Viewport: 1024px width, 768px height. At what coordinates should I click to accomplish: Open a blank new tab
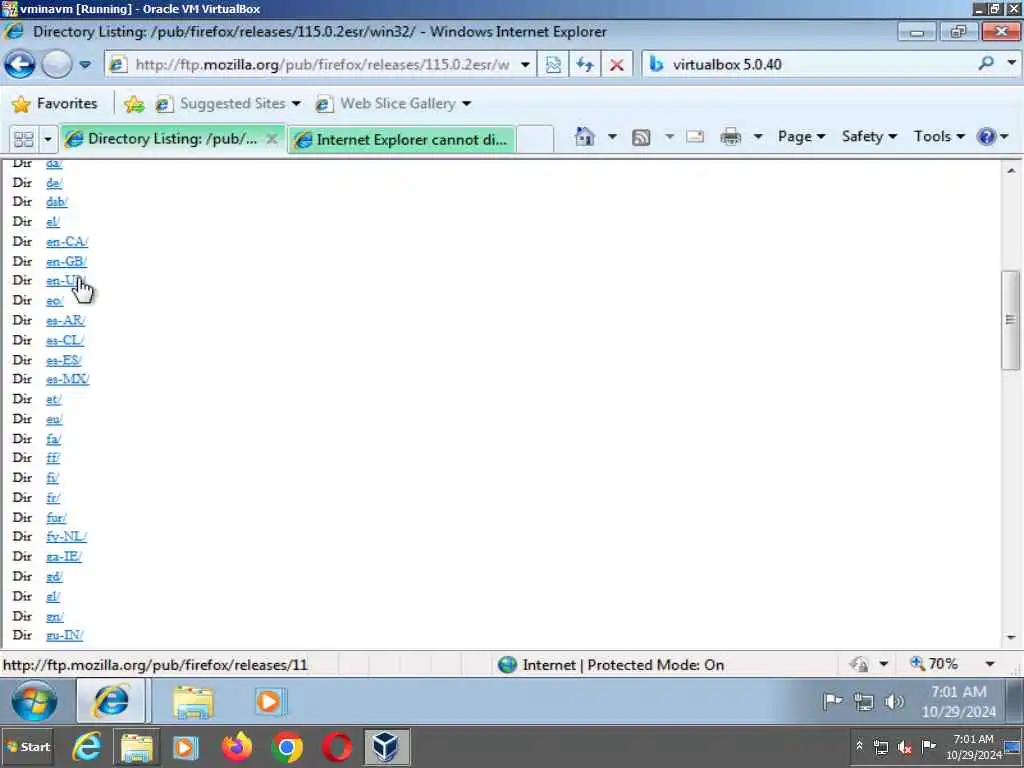pos(535,139)
